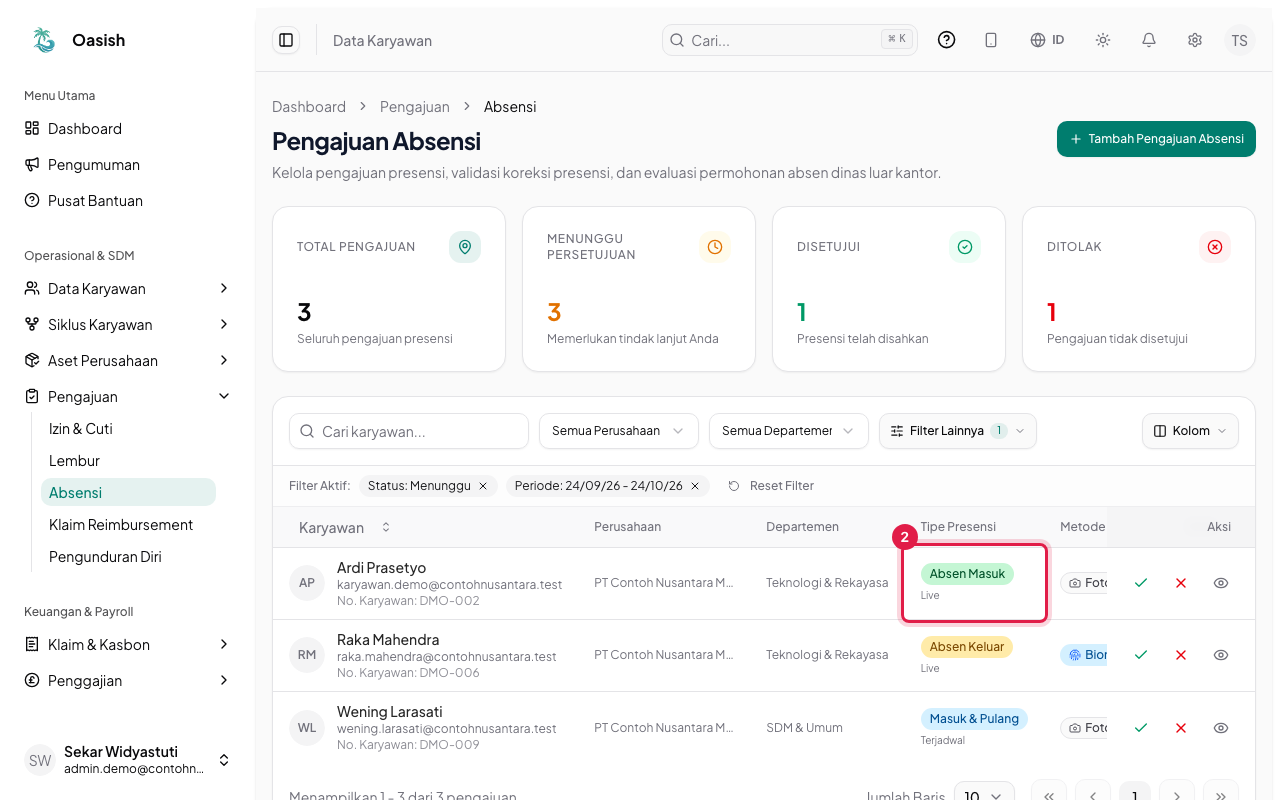Open notifications bell icon
The width and height of the screenshot is (1280, 800).
[1149, 40]
